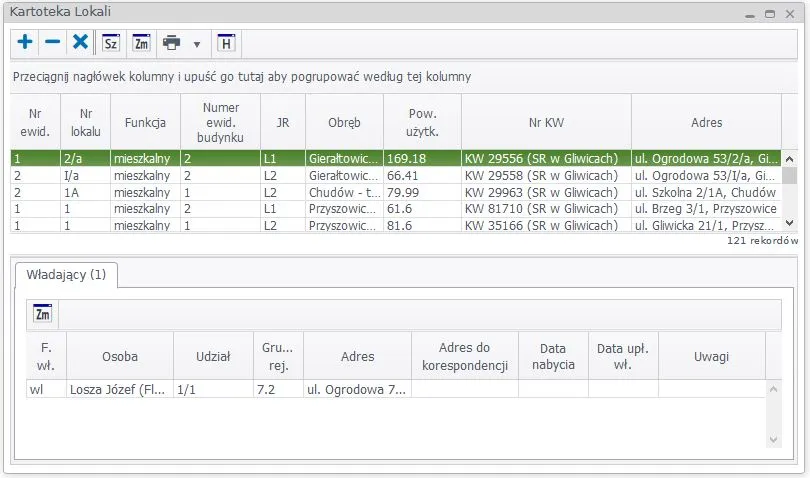Screen dimensions: 810x478
Task: Click the Zm icon in Władający panel
Action: click(x=43, y=314)
